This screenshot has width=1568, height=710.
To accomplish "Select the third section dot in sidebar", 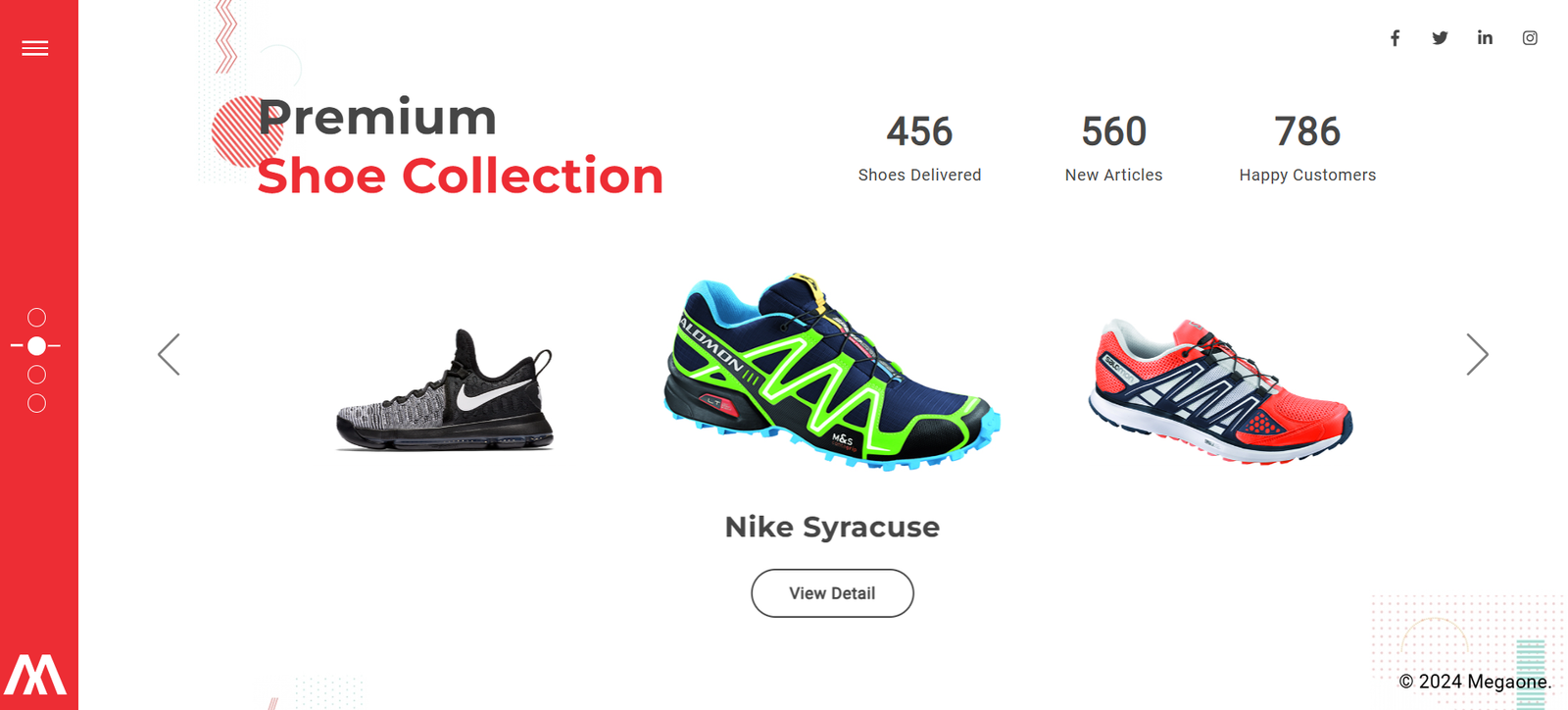I will tap(36, 375).
